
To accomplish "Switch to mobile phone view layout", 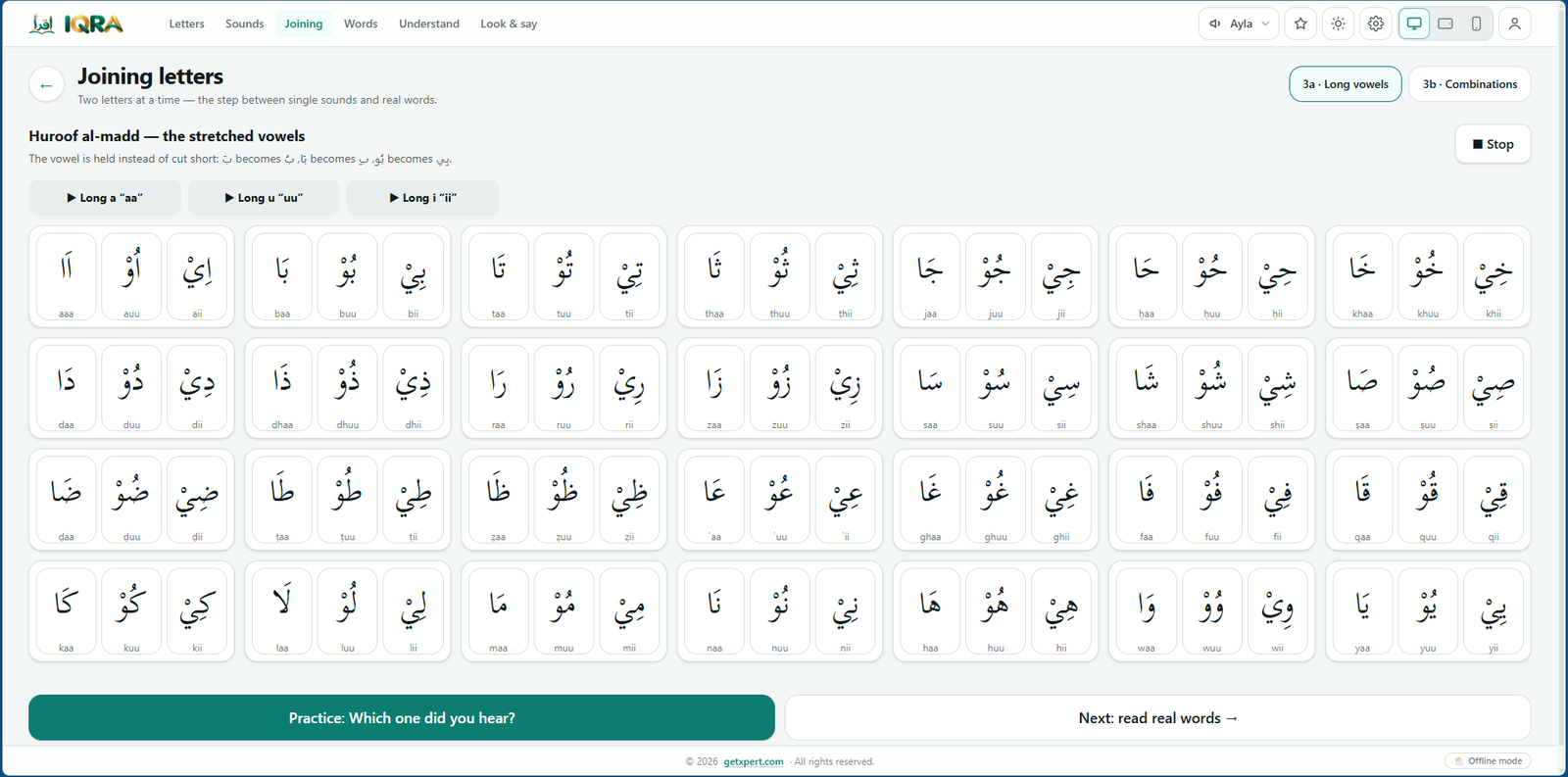I will pyautogui.click(x=1476, y=24).
